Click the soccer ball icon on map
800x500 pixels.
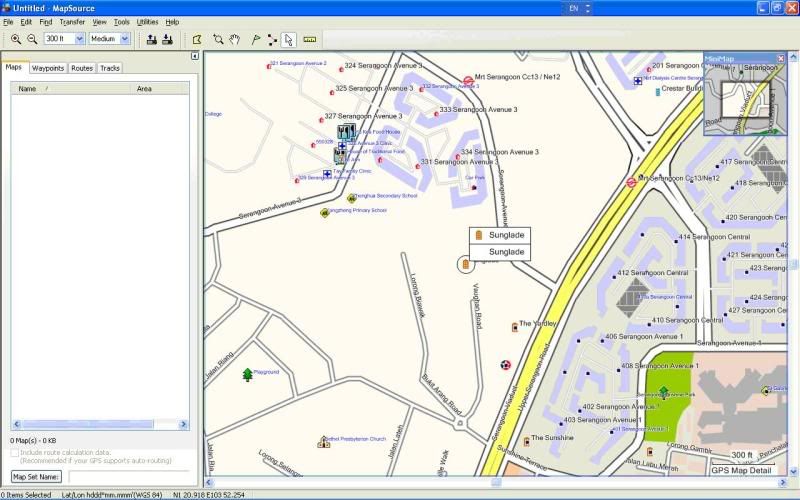[x=505, y=365]
